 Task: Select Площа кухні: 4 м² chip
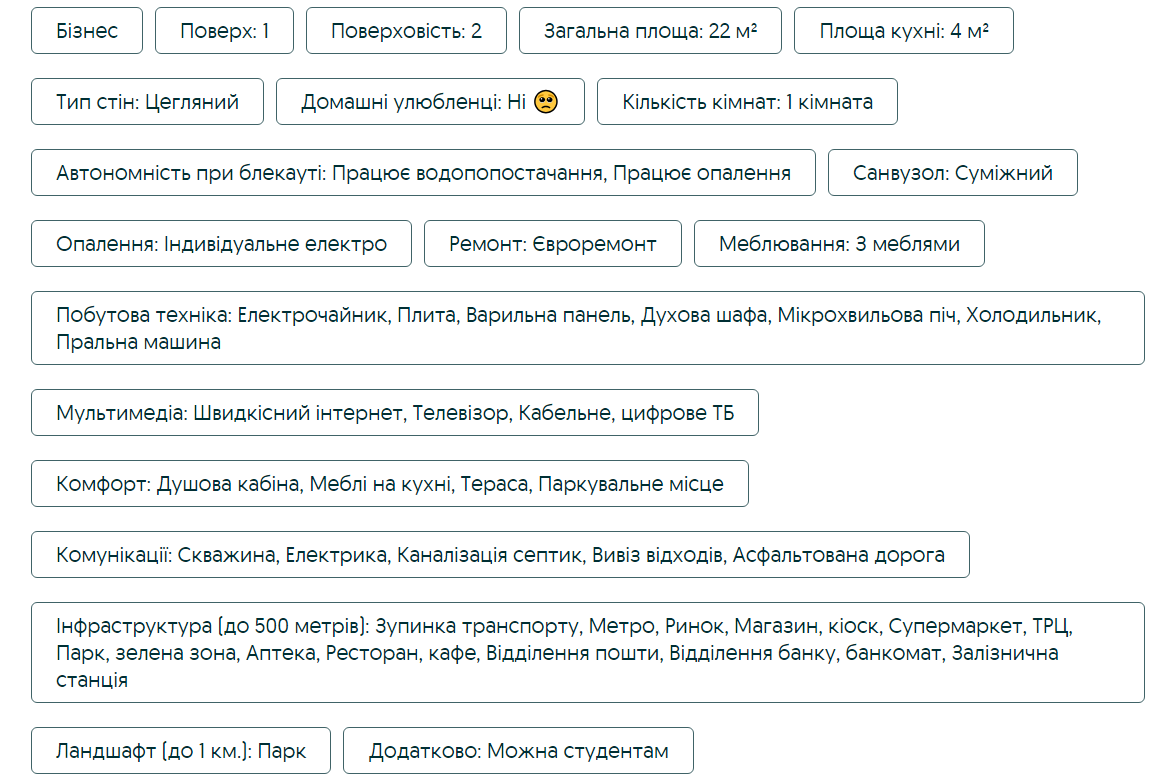point(903,31)
